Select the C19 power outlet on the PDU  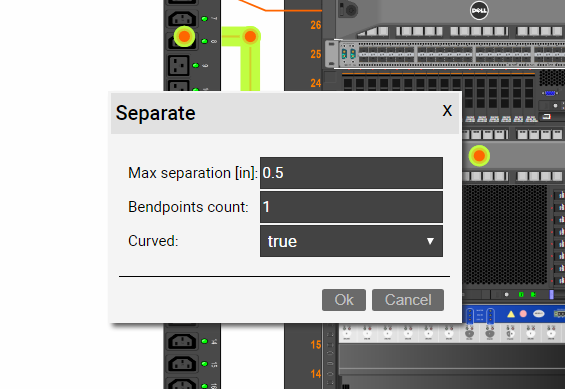[178, 66]
